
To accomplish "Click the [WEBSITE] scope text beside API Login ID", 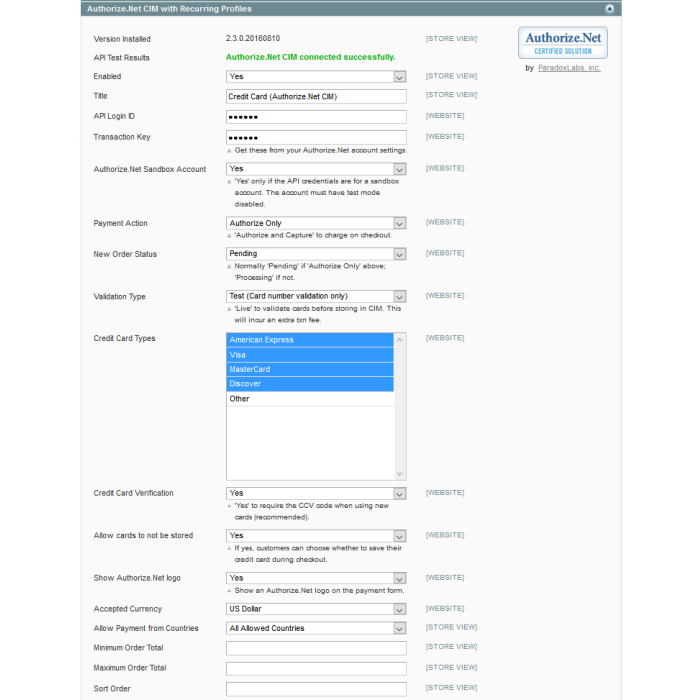I will [x=445, y=116].
